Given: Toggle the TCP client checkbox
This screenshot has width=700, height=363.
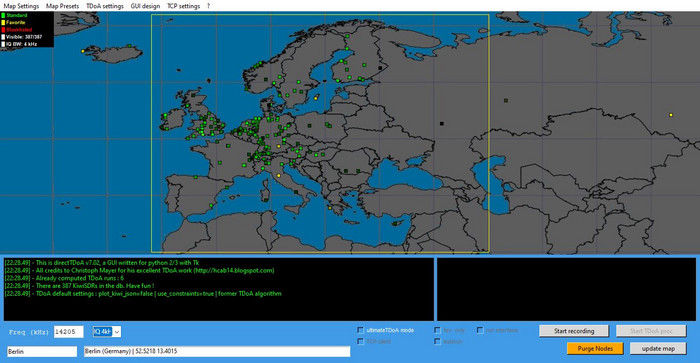Looking at the screenshot, I should pos(360,341).
